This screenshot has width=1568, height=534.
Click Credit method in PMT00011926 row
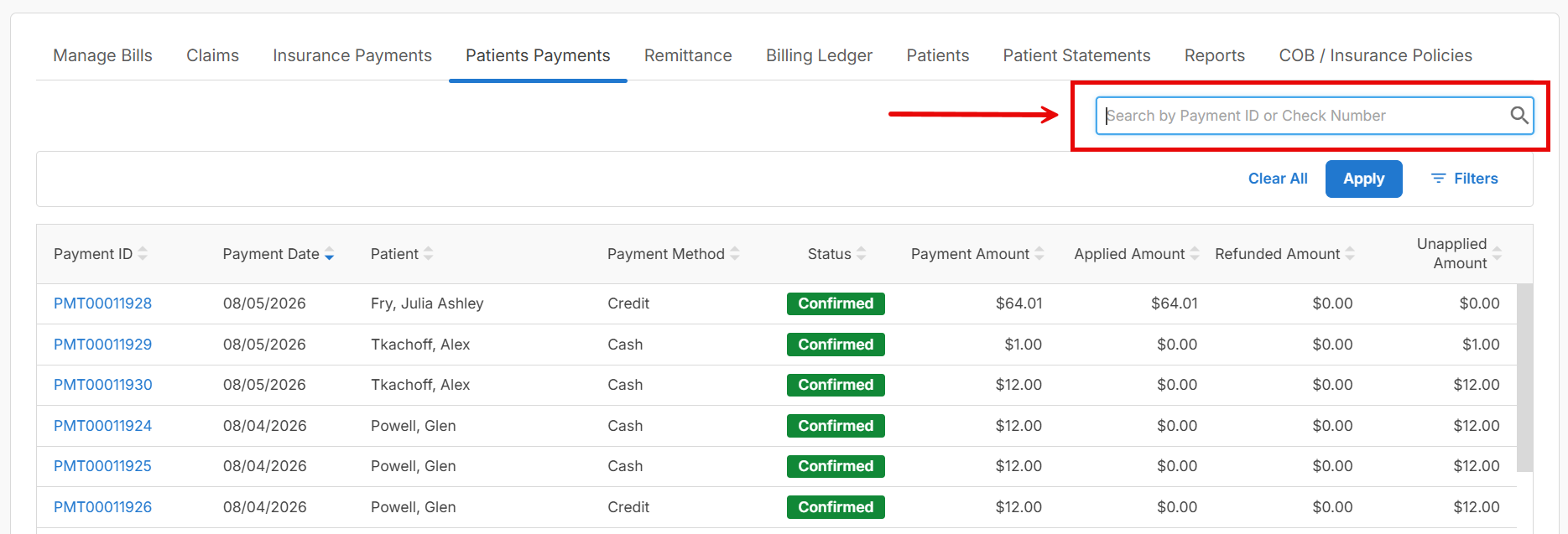pyautogui.click(x=628, y=507)
